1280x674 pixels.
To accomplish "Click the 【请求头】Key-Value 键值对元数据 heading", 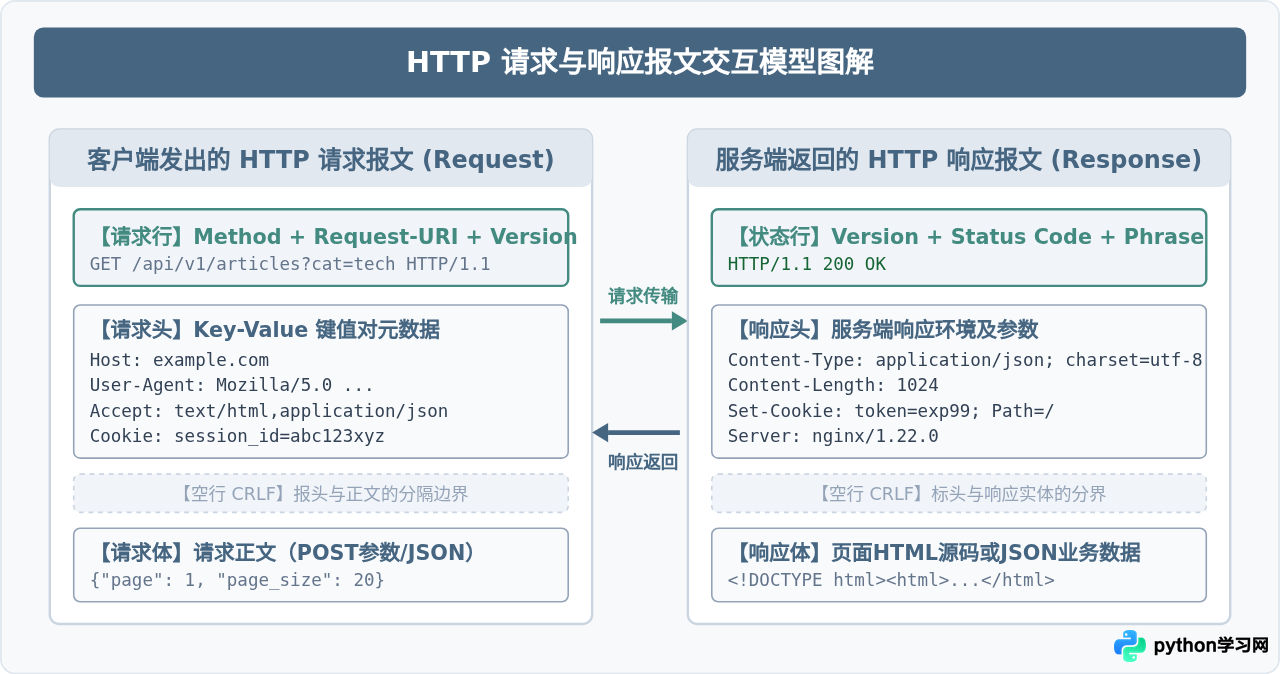I will [x=265, y=329].
